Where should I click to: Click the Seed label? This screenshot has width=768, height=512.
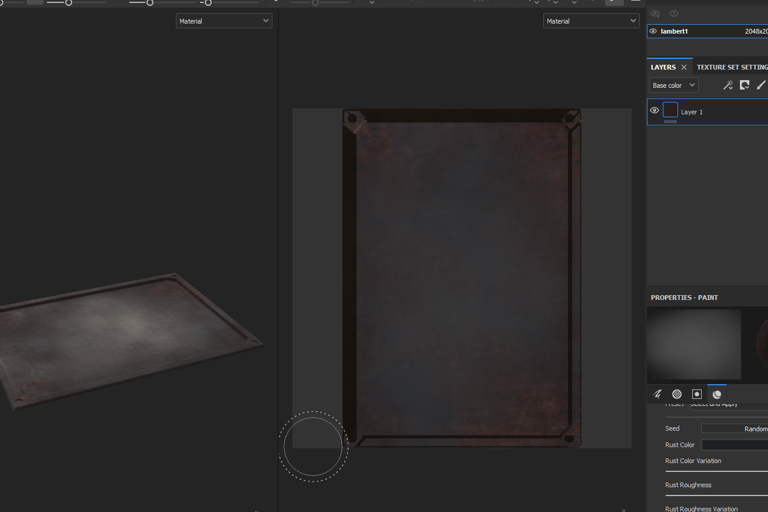click(x=672, y=428)
